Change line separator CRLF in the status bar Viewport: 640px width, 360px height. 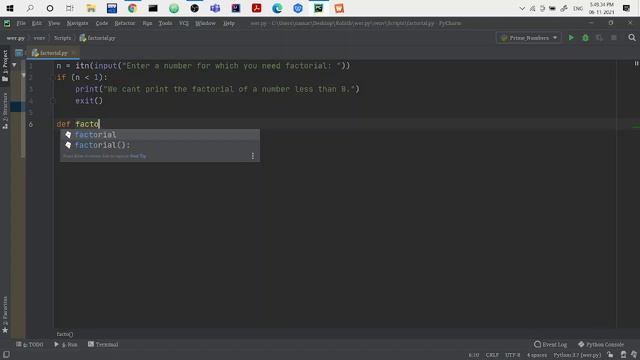(x=492, y=355)
